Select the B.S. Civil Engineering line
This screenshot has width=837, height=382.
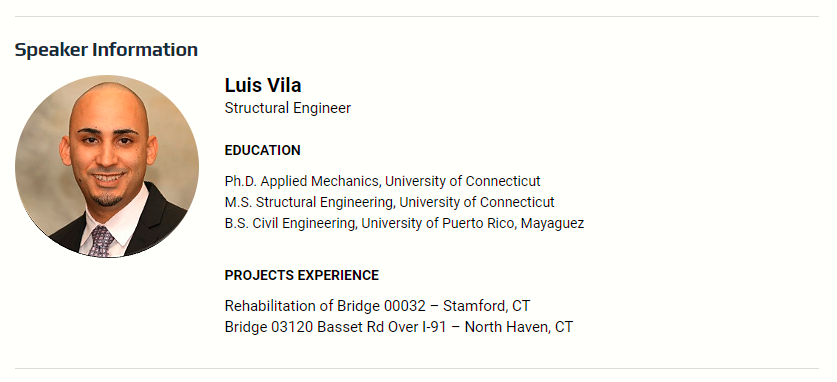(x=404, y=223)
